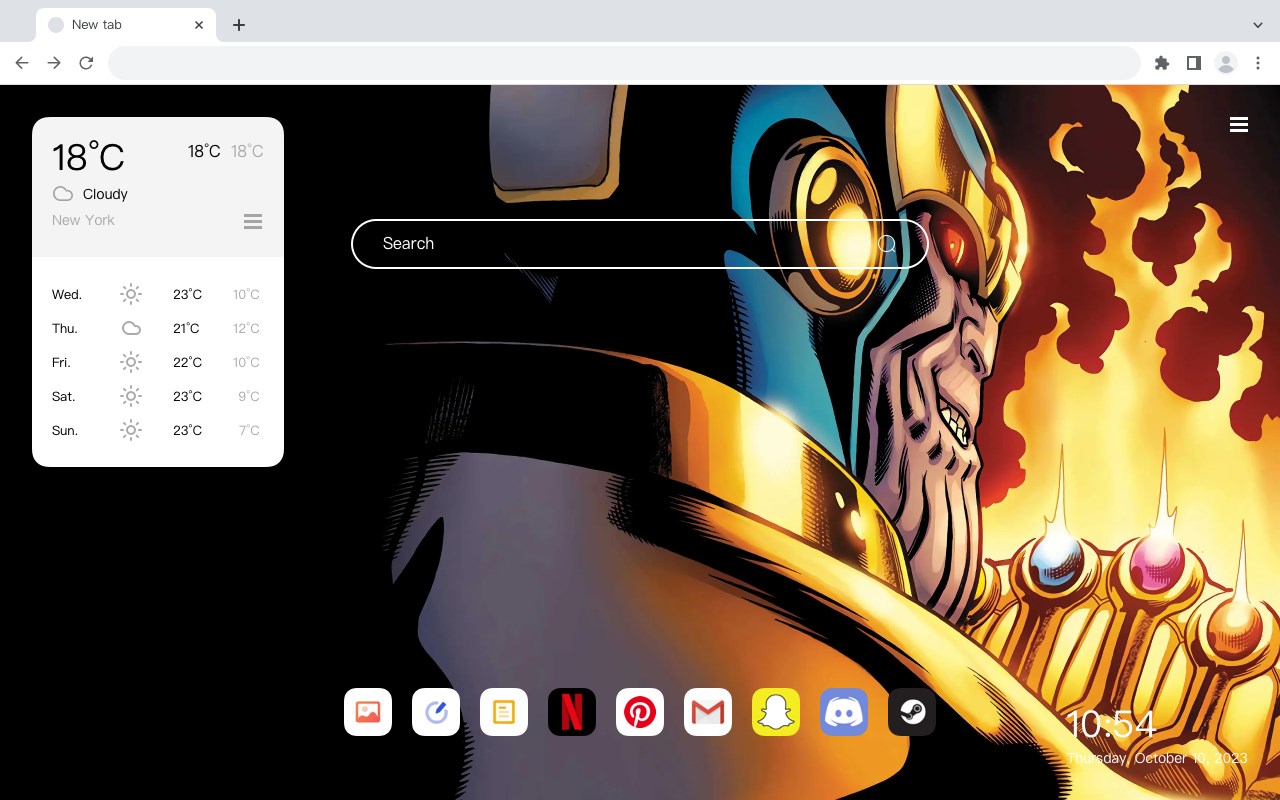
Task: Click the large 18°C current temperature
Action: tap(88, 157)
